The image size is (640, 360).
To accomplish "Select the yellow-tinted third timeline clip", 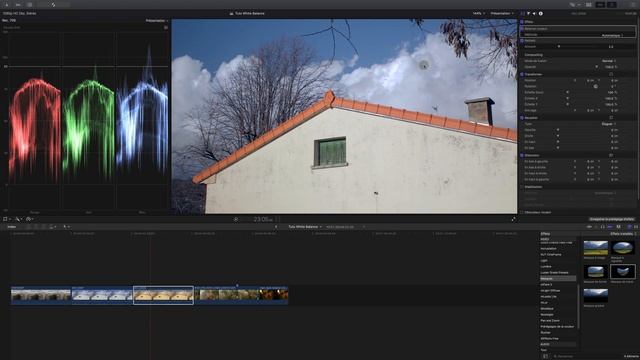I will [163, 295].
